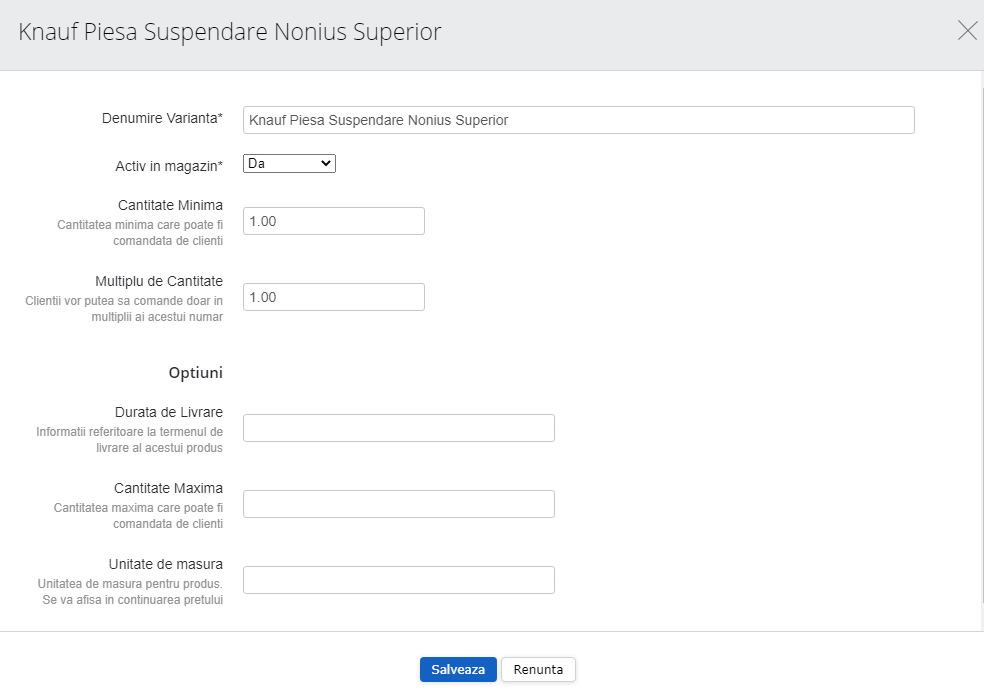Click the Unitate de masura label
Screen dimensions: 984x697
pos(165,564)
